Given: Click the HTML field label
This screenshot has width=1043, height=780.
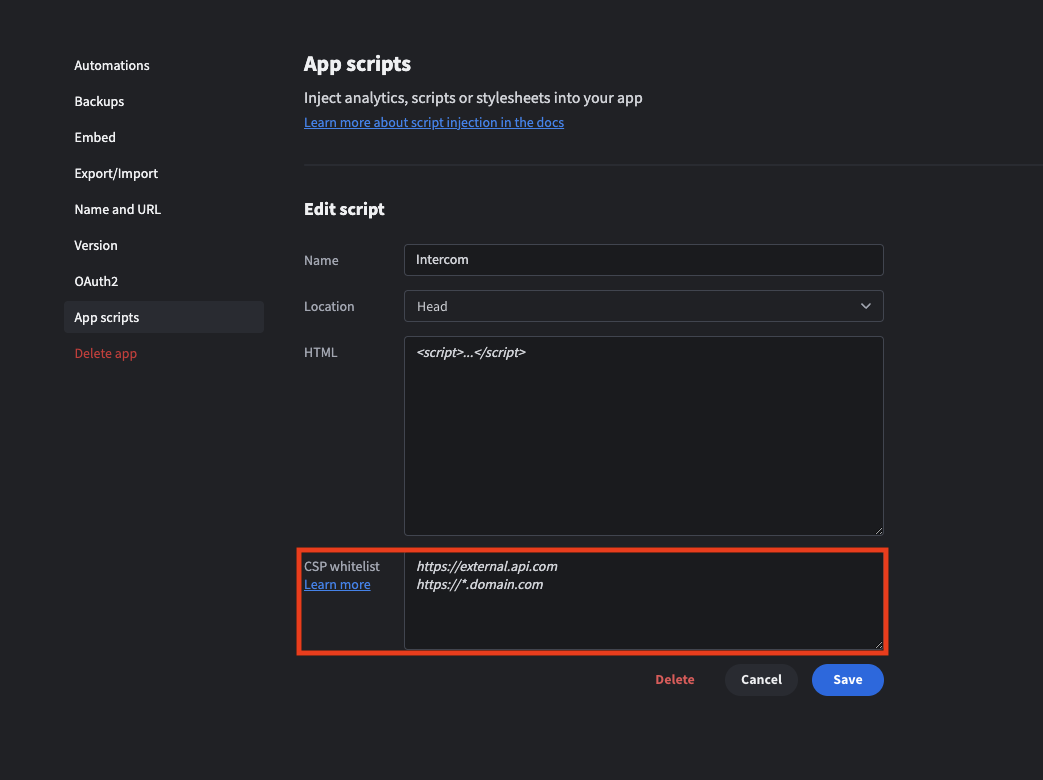Looking at the screenshot, I should tap(321, 352).
